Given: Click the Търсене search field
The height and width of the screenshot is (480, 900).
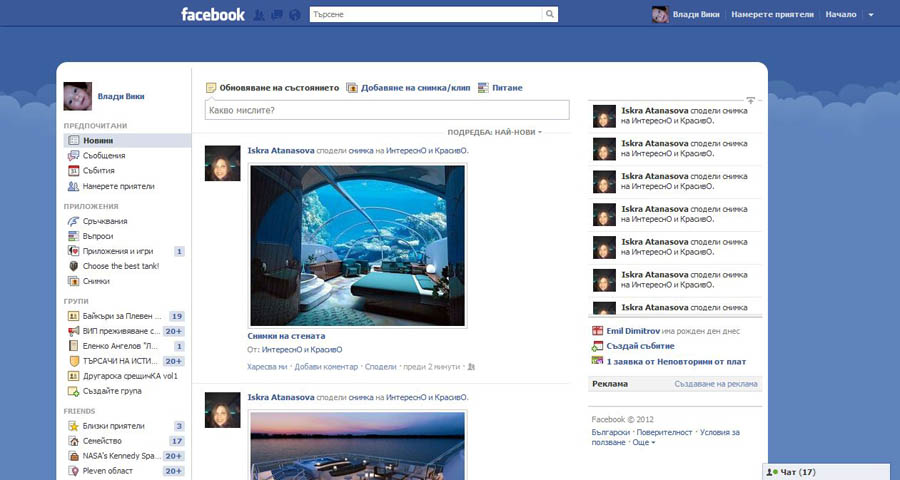Looking at the screenshot, I should (x=426, y=14).
